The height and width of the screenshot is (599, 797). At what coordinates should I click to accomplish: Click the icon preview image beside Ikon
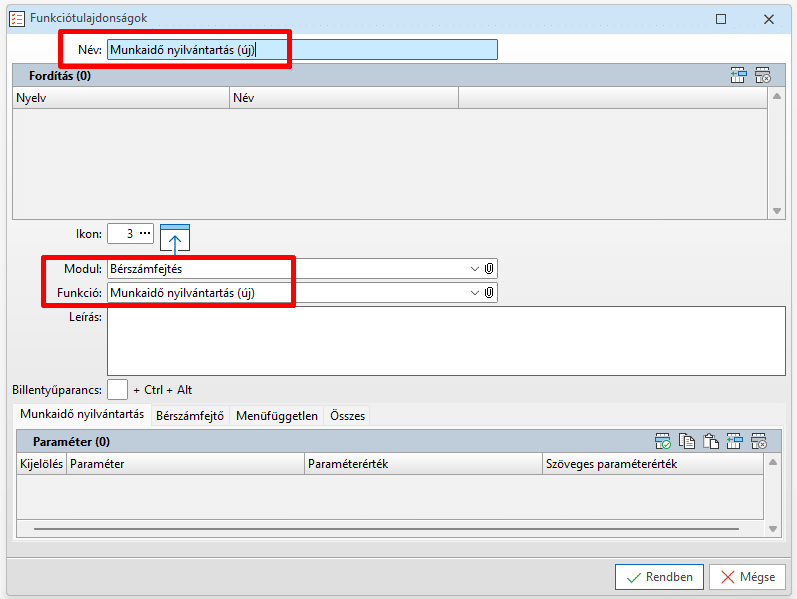175,238
